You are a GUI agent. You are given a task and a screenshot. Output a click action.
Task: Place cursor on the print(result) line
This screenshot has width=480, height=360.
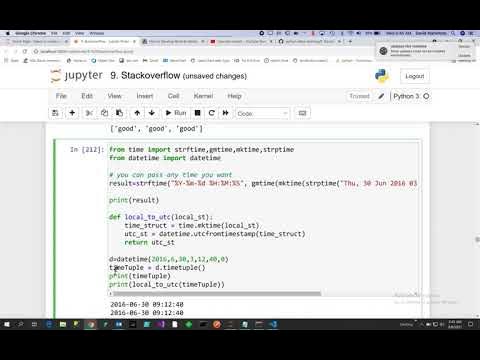134,200
